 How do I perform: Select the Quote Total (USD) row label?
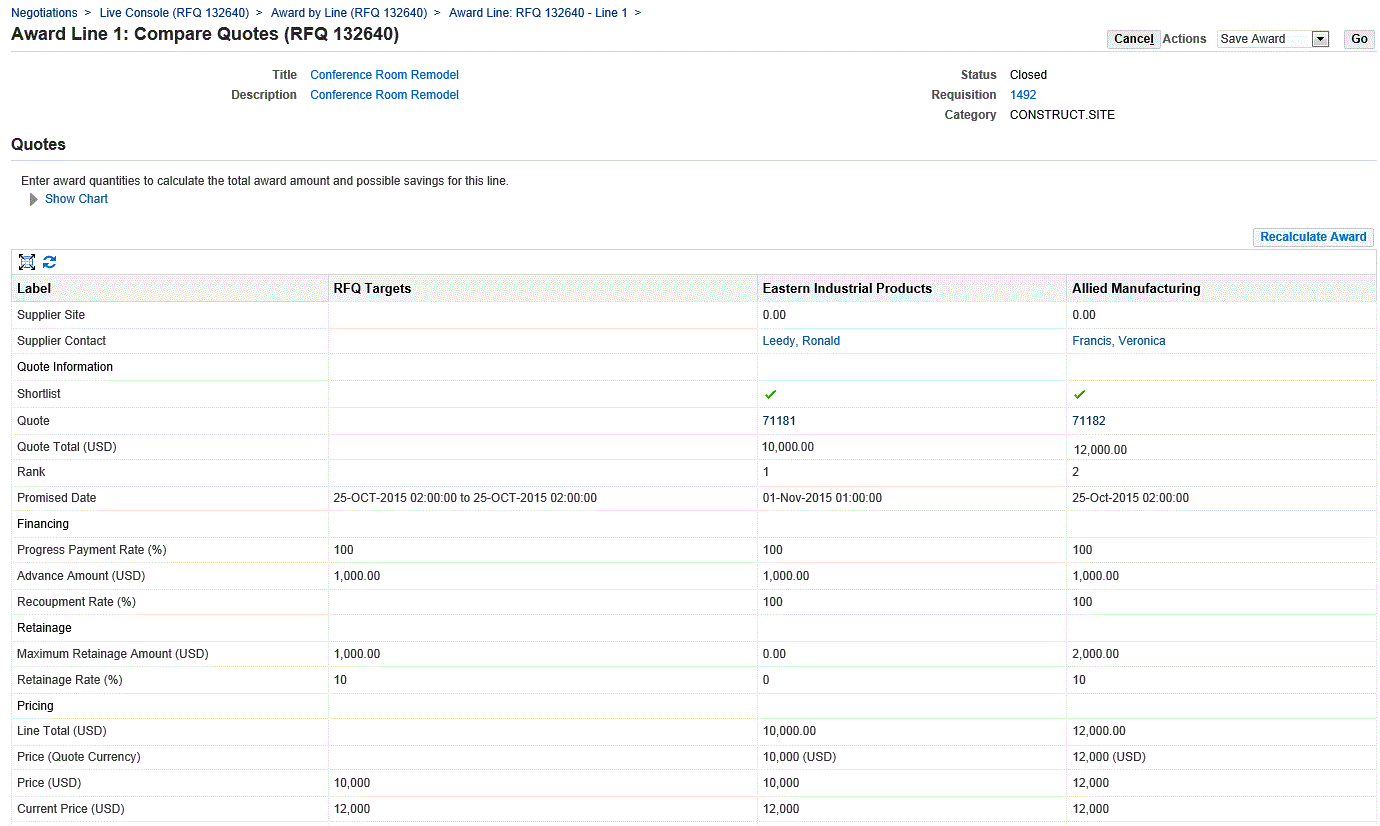(x=67, y=447)
